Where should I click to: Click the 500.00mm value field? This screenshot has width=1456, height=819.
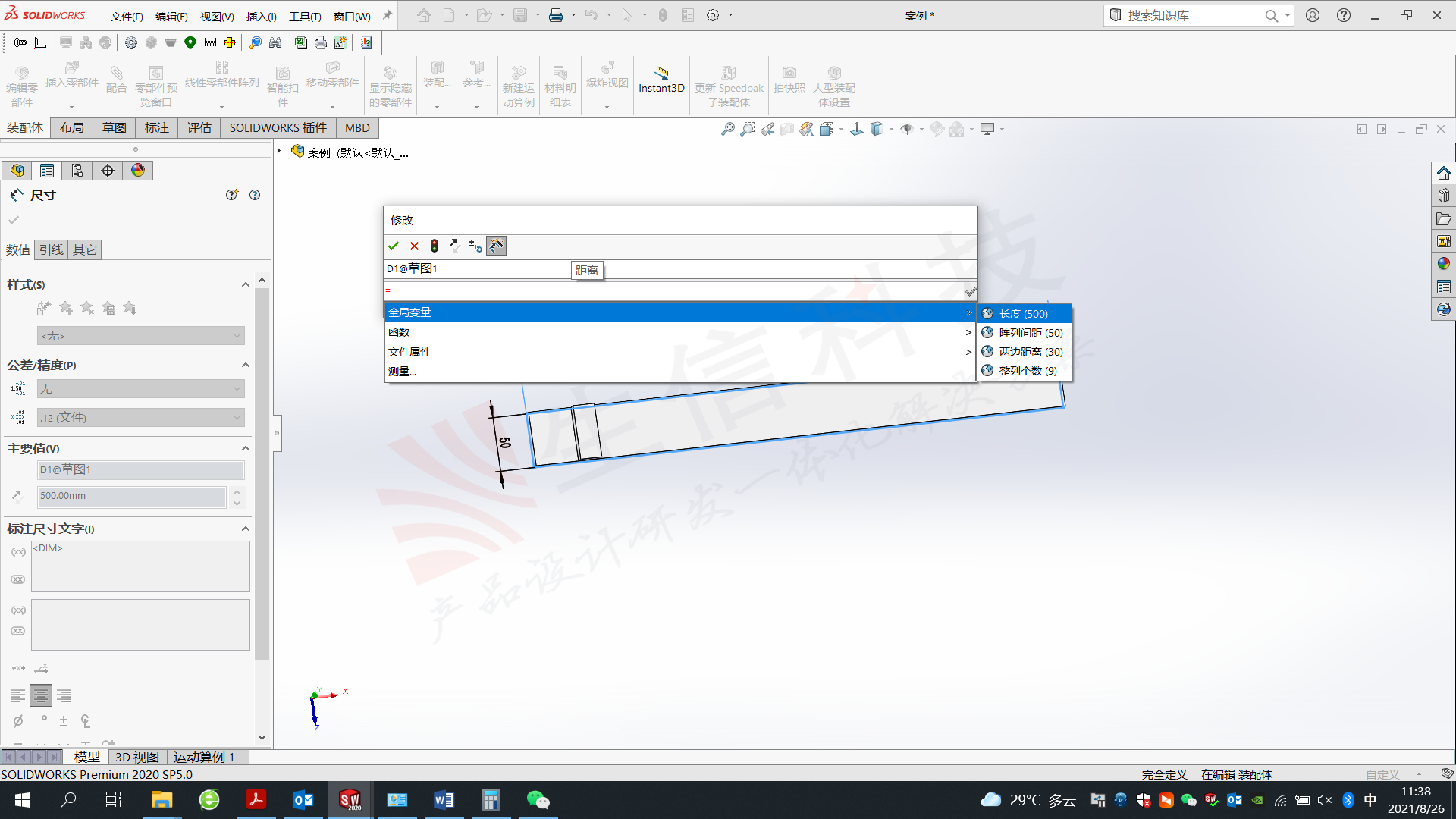[x=132, y=496]
